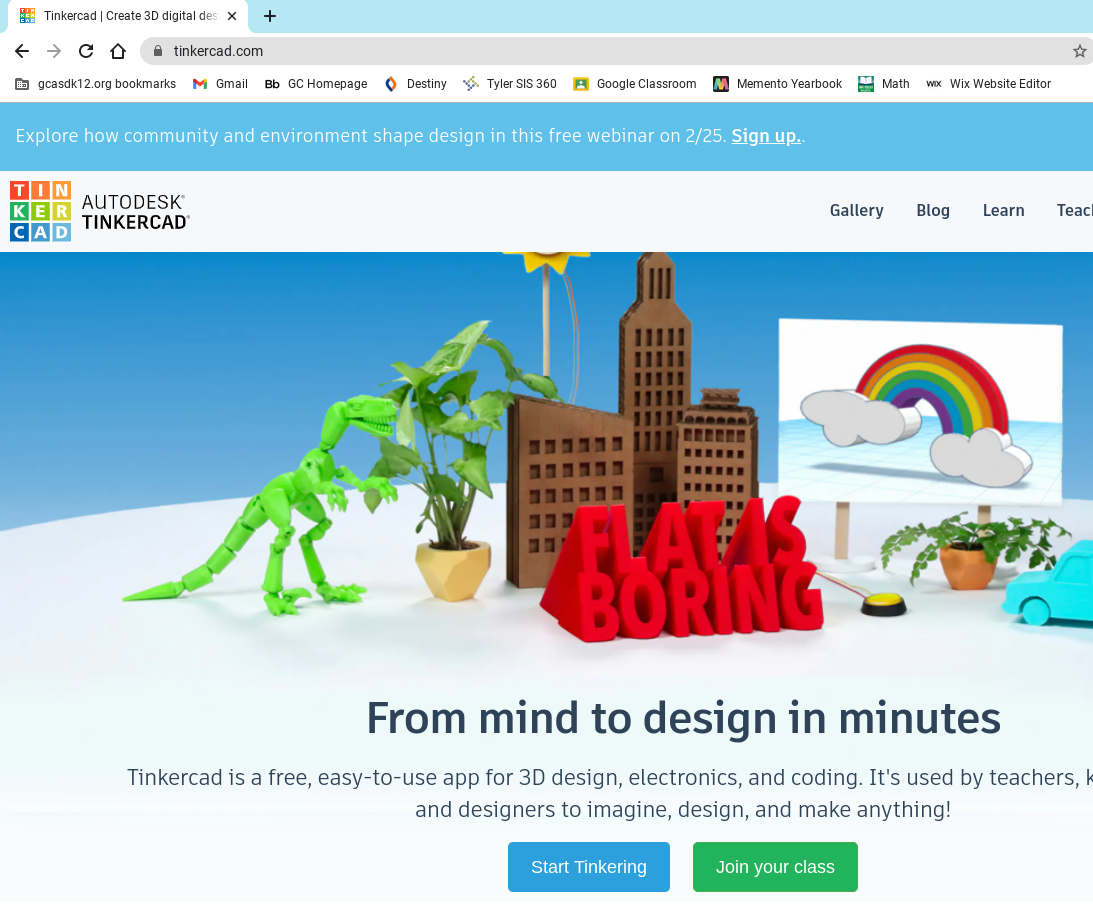The width and height of the screenshot is (1093, 910).
Task: Open the Destiny bookmark
Action: click(414, 84)
